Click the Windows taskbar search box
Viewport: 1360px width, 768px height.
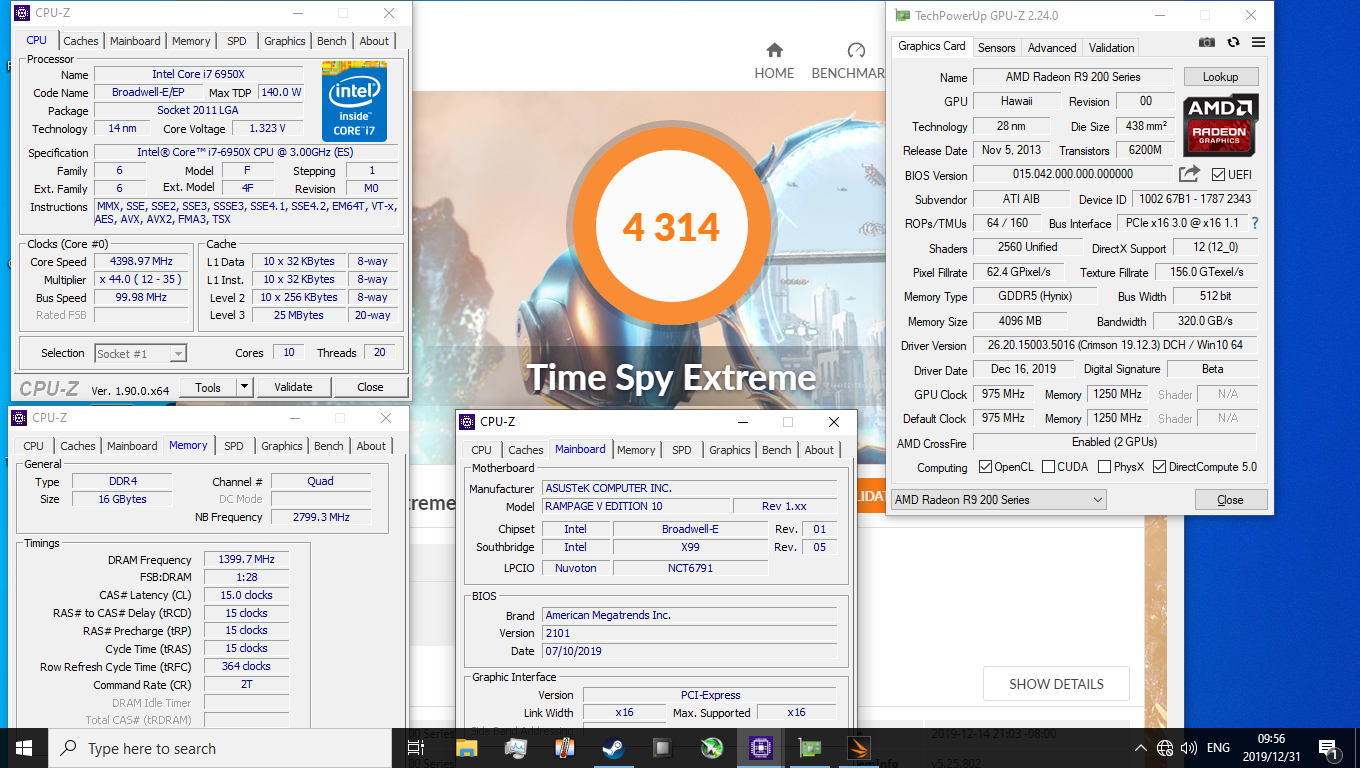pyautogui.click(x=220, y=748)
